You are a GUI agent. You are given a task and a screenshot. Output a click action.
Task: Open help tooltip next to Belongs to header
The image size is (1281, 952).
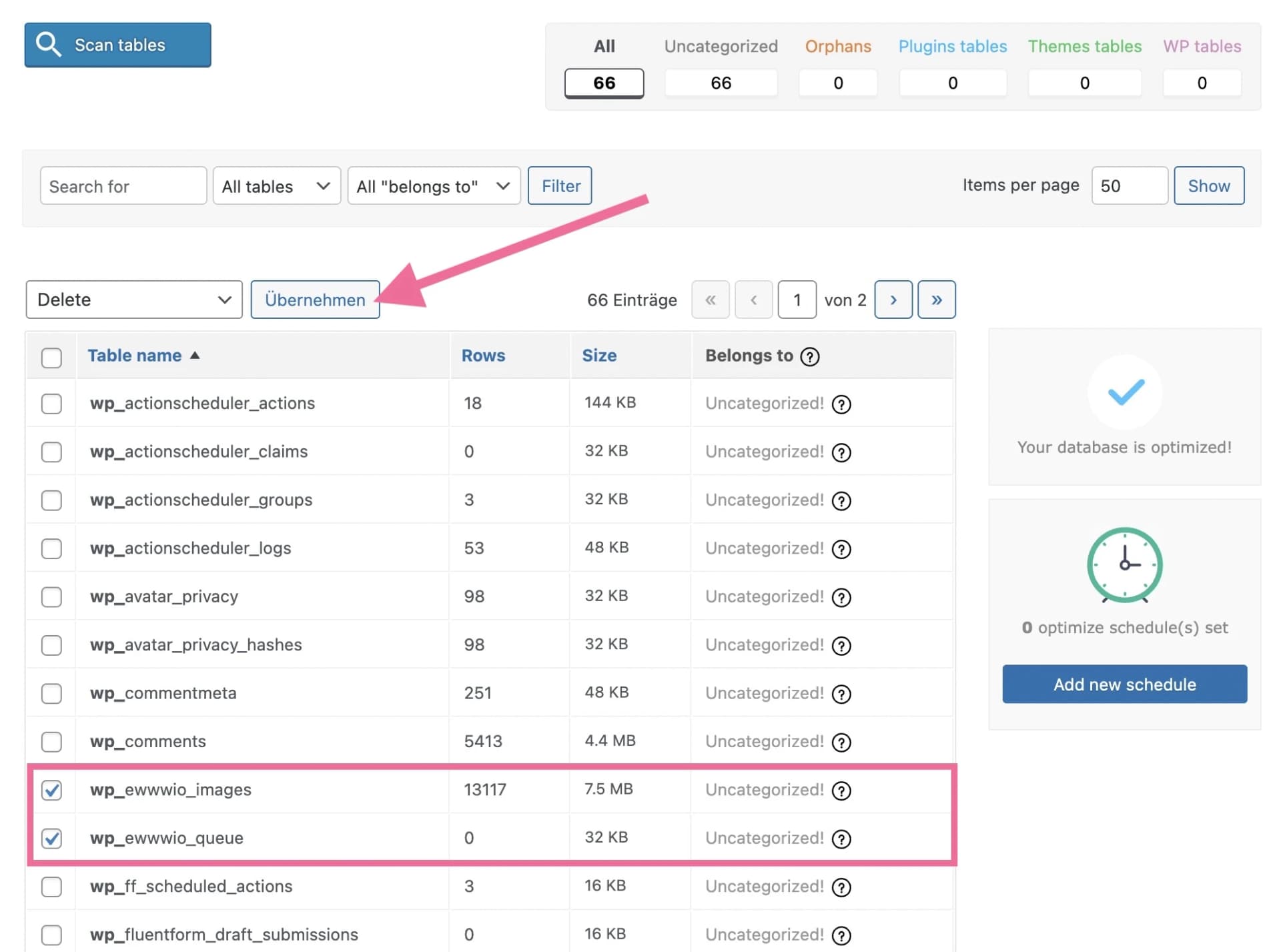point(811,357)
